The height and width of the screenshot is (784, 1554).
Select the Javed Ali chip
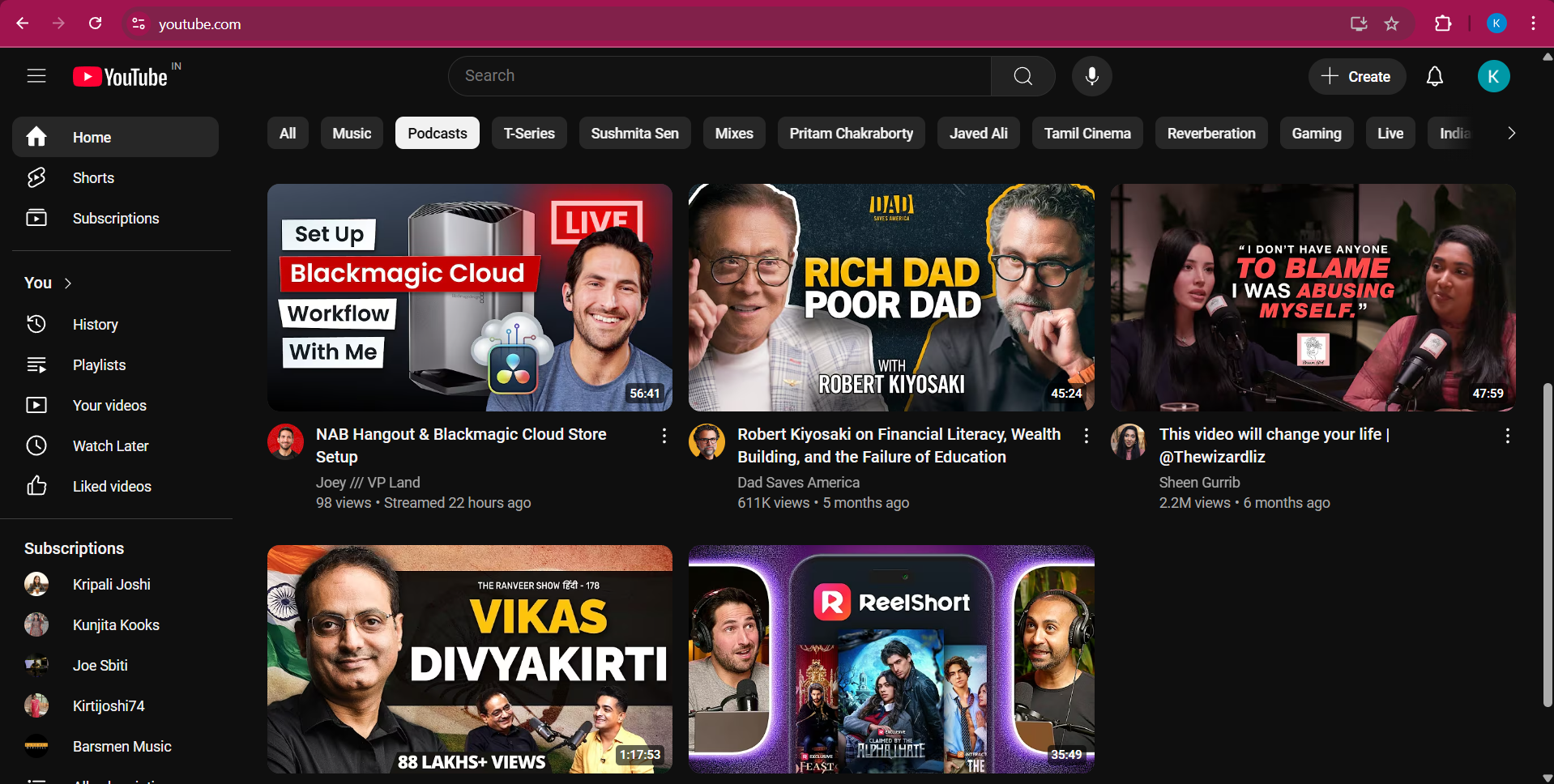coord(979,133)
